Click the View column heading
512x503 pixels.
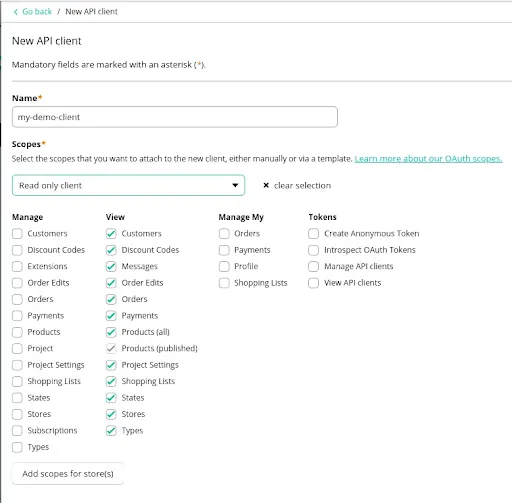click(x=115, y=217)
